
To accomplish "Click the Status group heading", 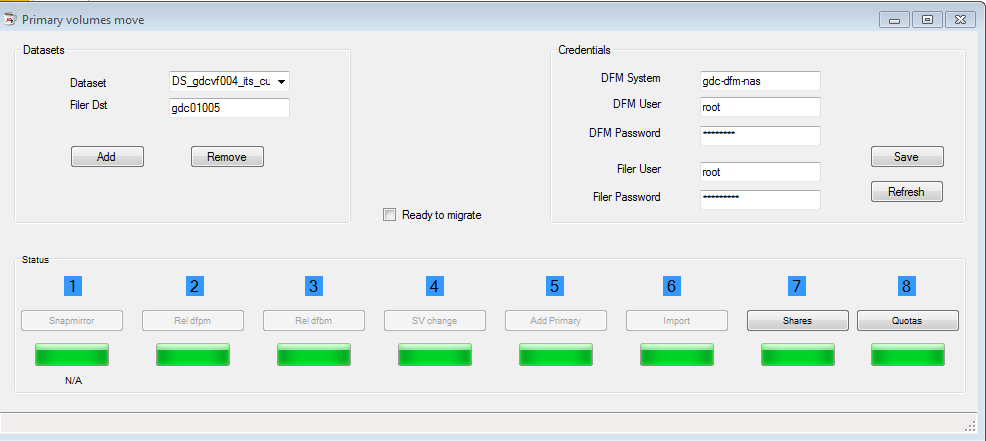I will pos(35,259).
